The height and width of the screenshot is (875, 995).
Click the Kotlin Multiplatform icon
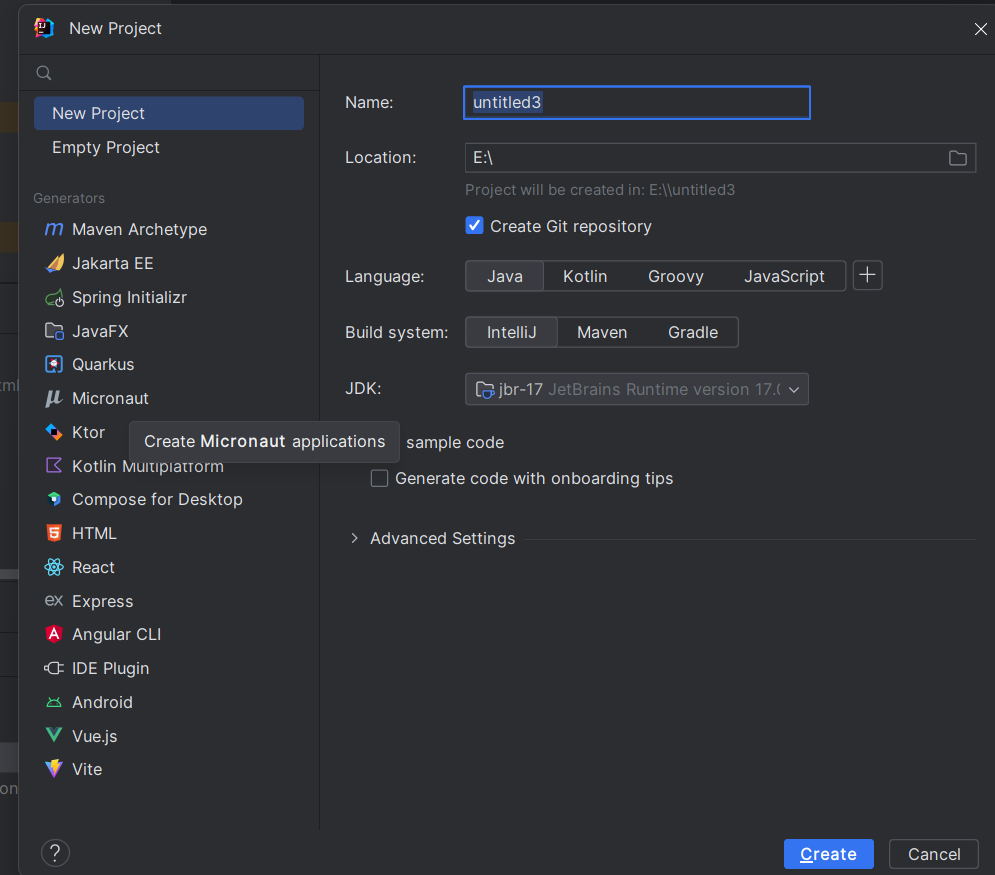pos(54,466)
